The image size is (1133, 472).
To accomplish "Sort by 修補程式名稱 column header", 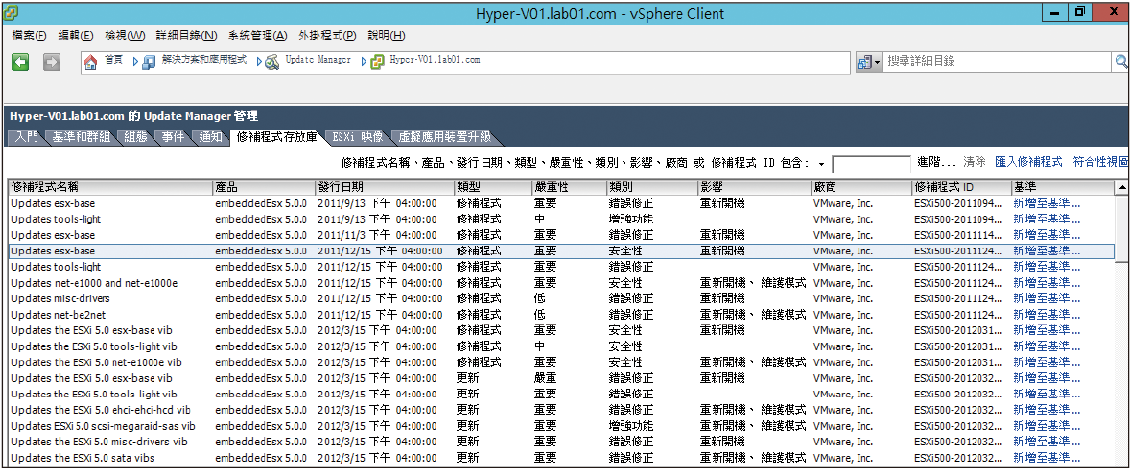I will [111, 187].
